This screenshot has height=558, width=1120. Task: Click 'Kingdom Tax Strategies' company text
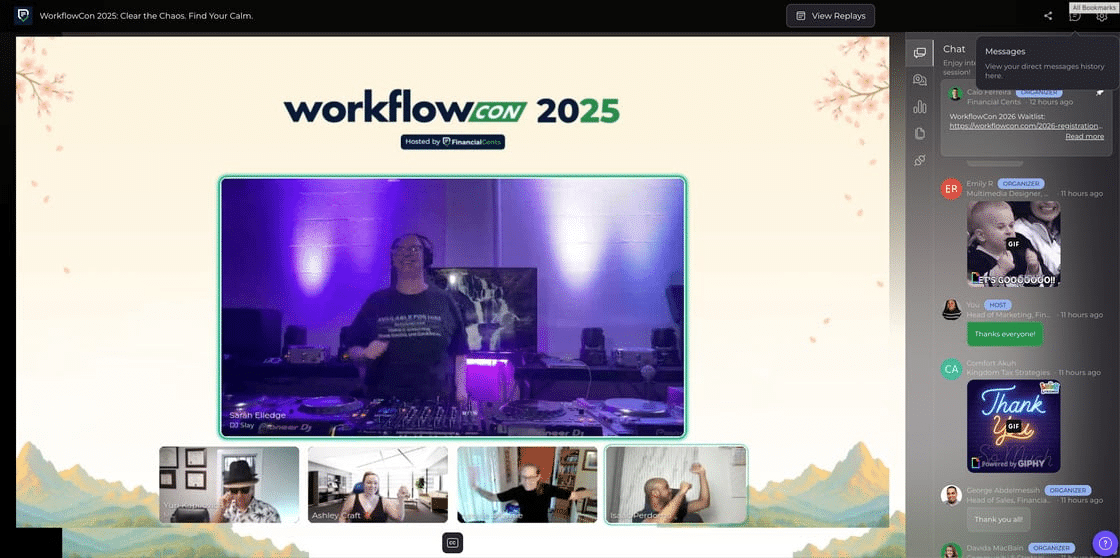[1009, 373]
